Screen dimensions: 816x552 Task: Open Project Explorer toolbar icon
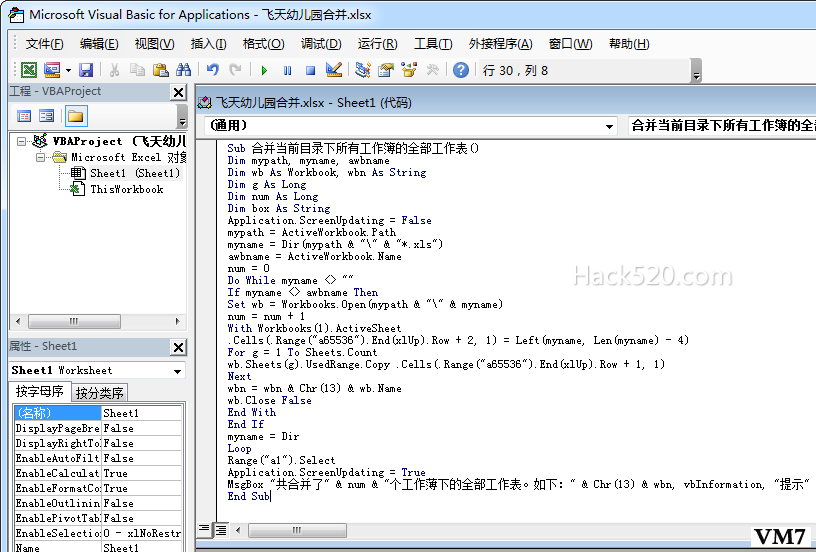[x=363, y=70]
